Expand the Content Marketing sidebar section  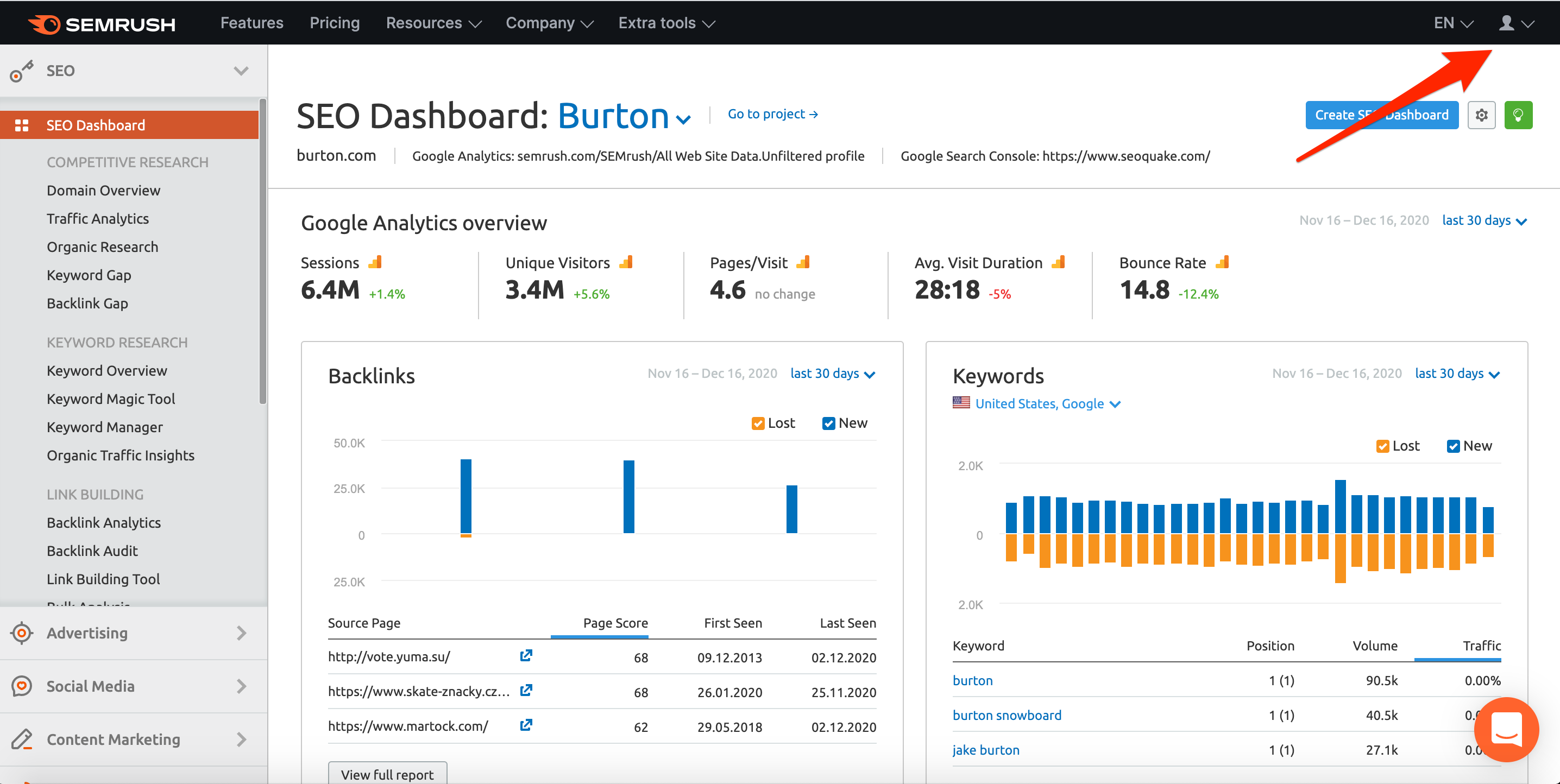coord(241,739)
